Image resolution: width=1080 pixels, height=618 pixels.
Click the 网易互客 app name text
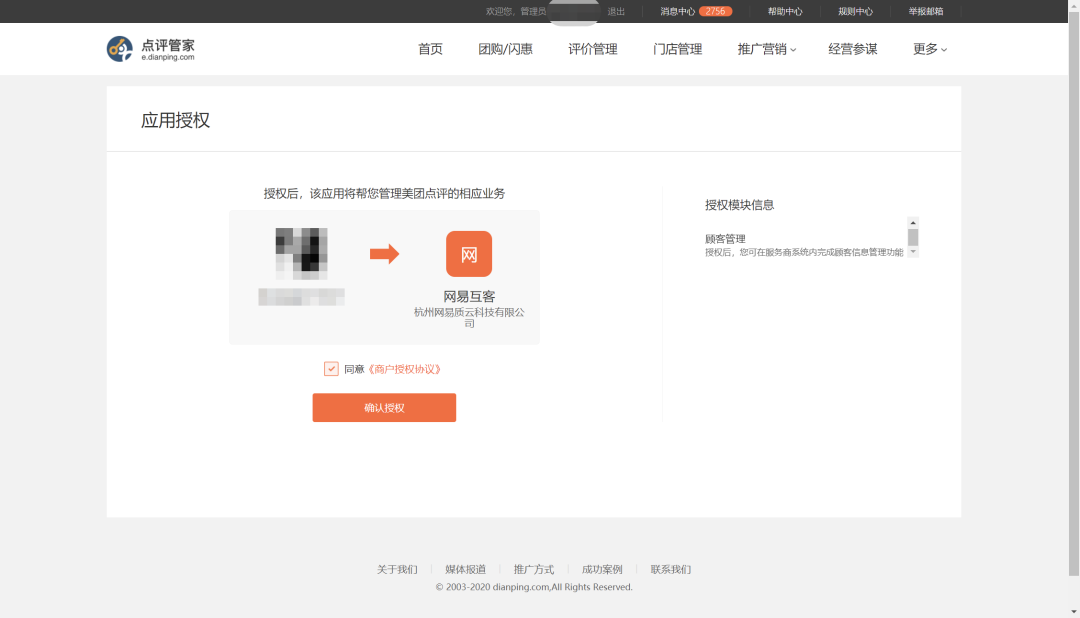pyautogui.click(x=468, y=296)
